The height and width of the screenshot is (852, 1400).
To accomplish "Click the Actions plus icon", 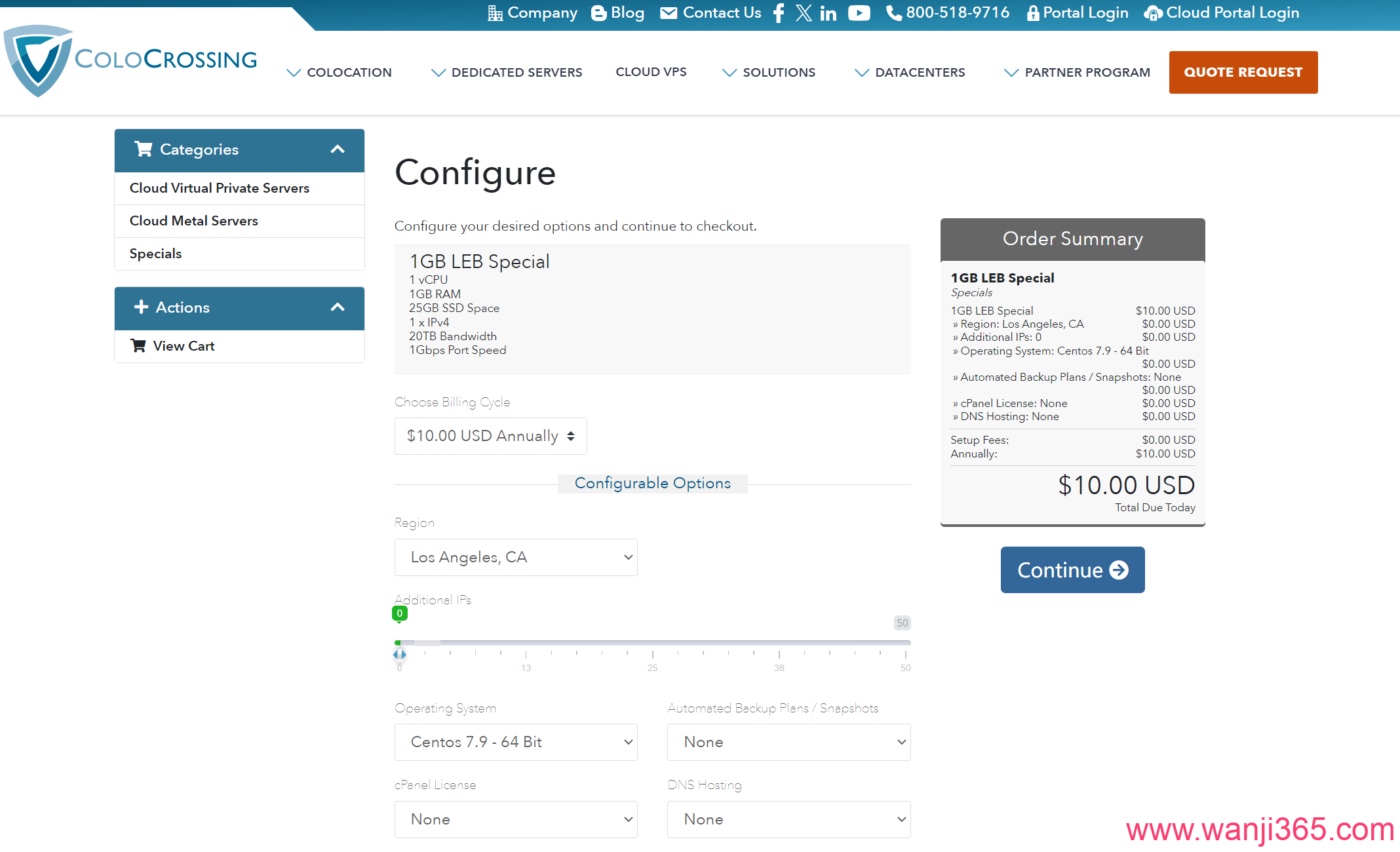I will (x=141, y=307).
